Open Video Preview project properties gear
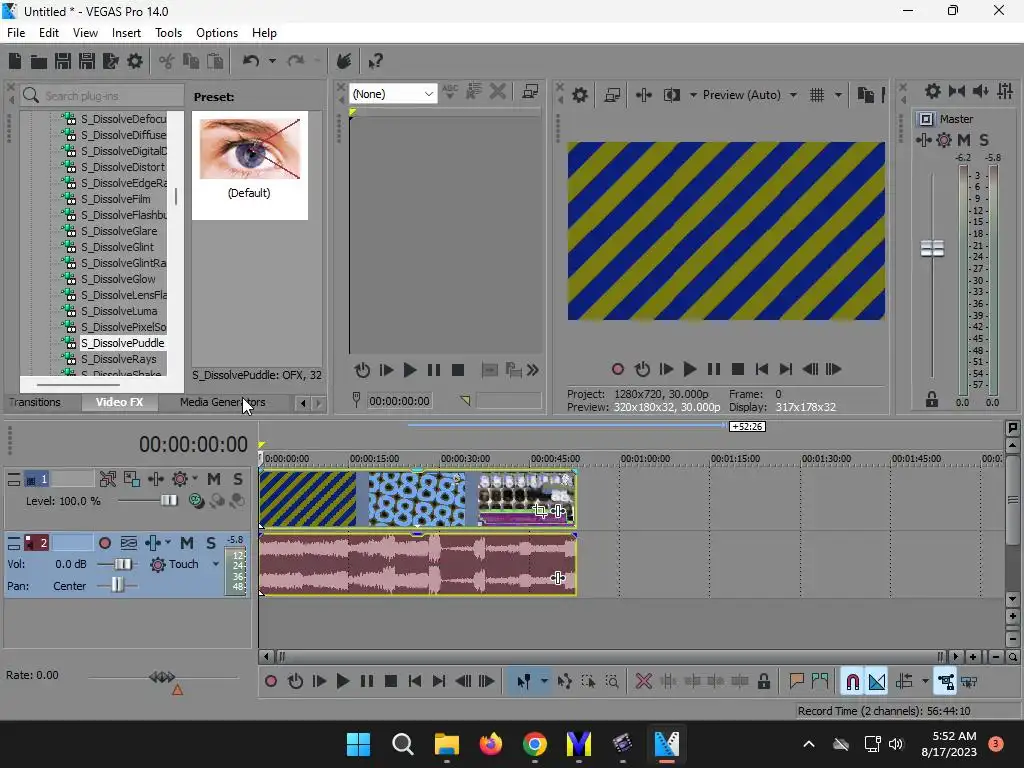This screenshot has height=768, width=1024. click(579, 95)
